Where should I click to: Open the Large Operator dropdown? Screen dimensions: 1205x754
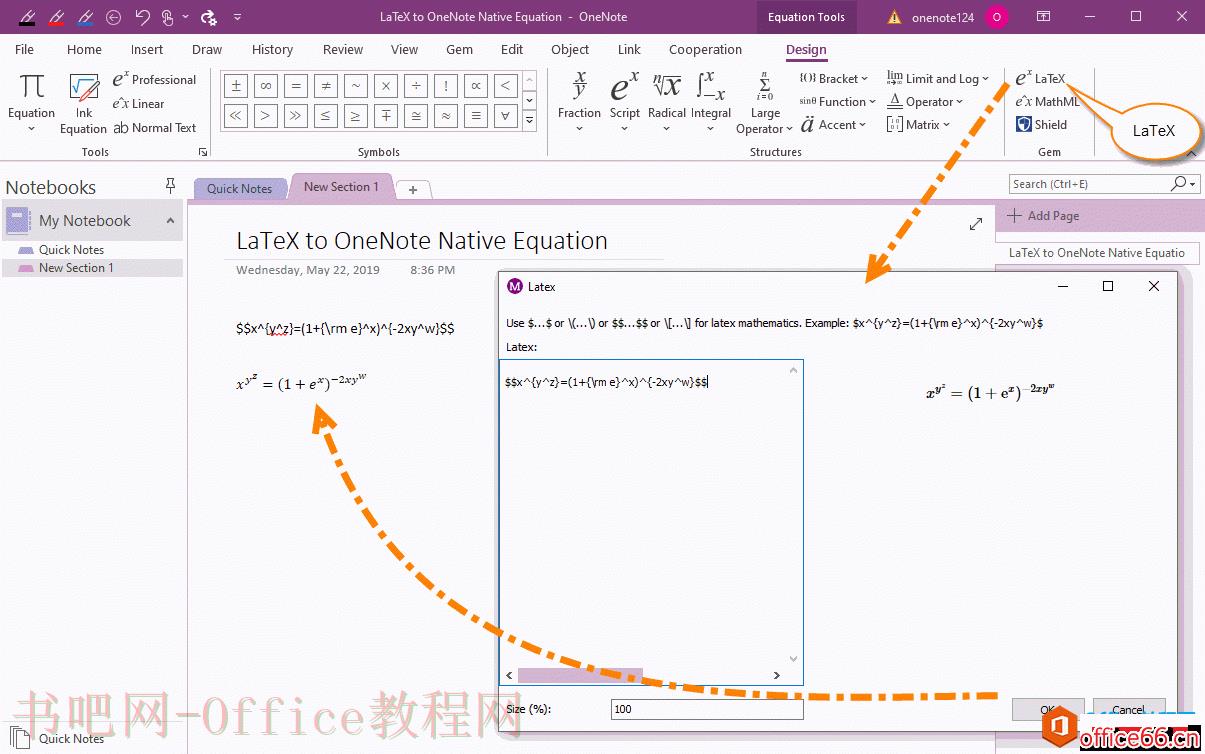coord(765,102)
